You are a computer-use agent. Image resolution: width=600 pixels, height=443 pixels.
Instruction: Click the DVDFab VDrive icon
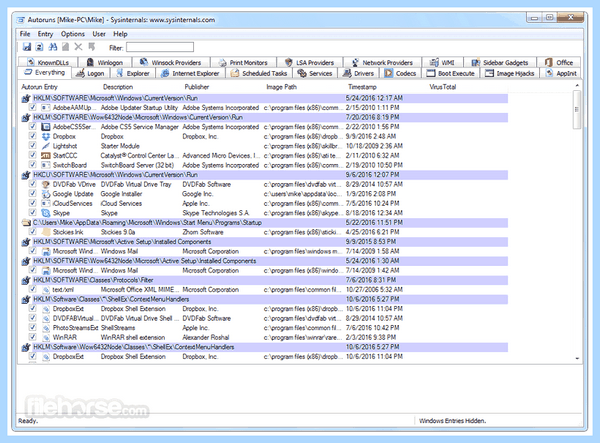tap(46, 184)
